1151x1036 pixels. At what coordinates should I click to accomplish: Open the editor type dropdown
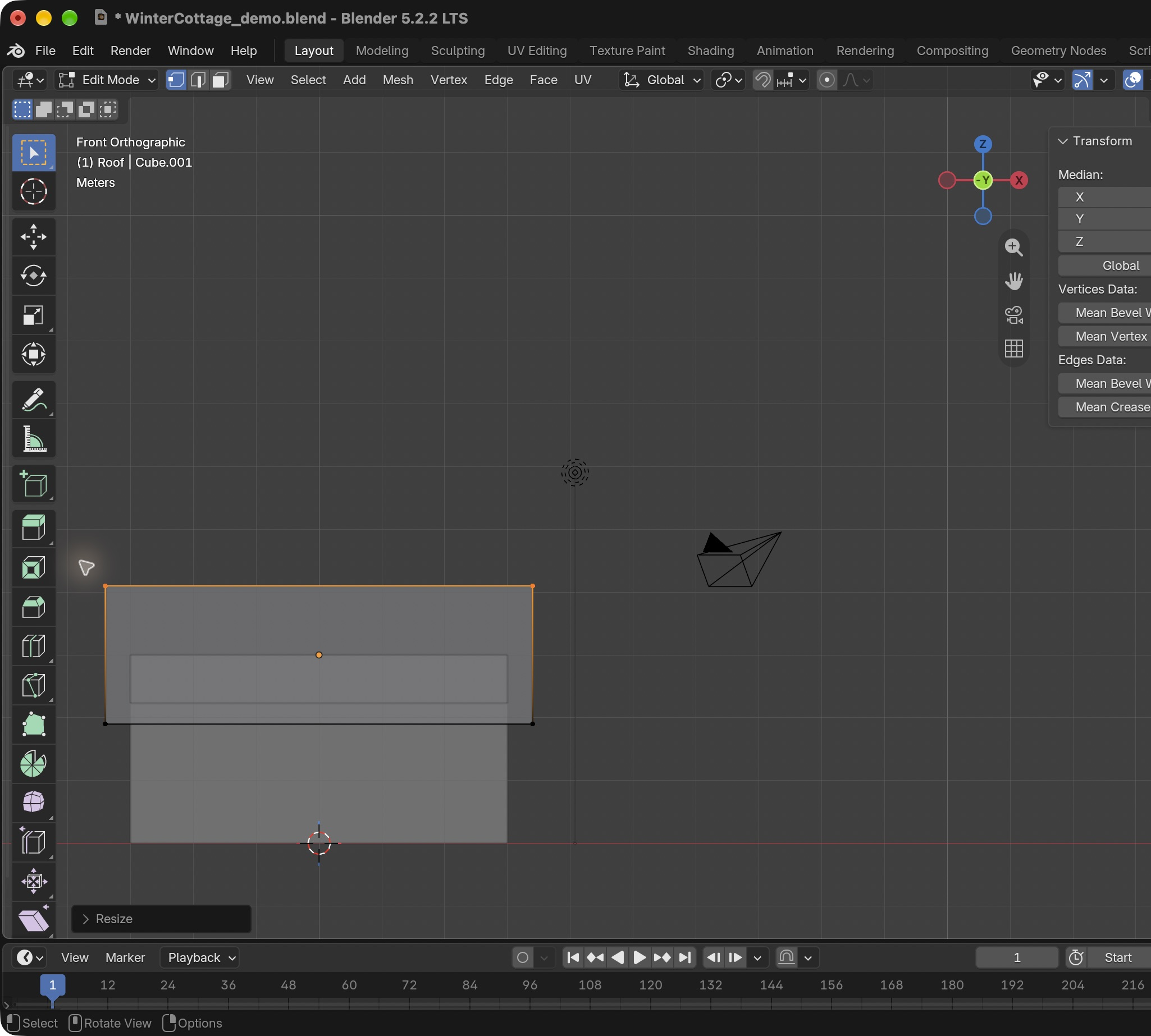point(30,80)
